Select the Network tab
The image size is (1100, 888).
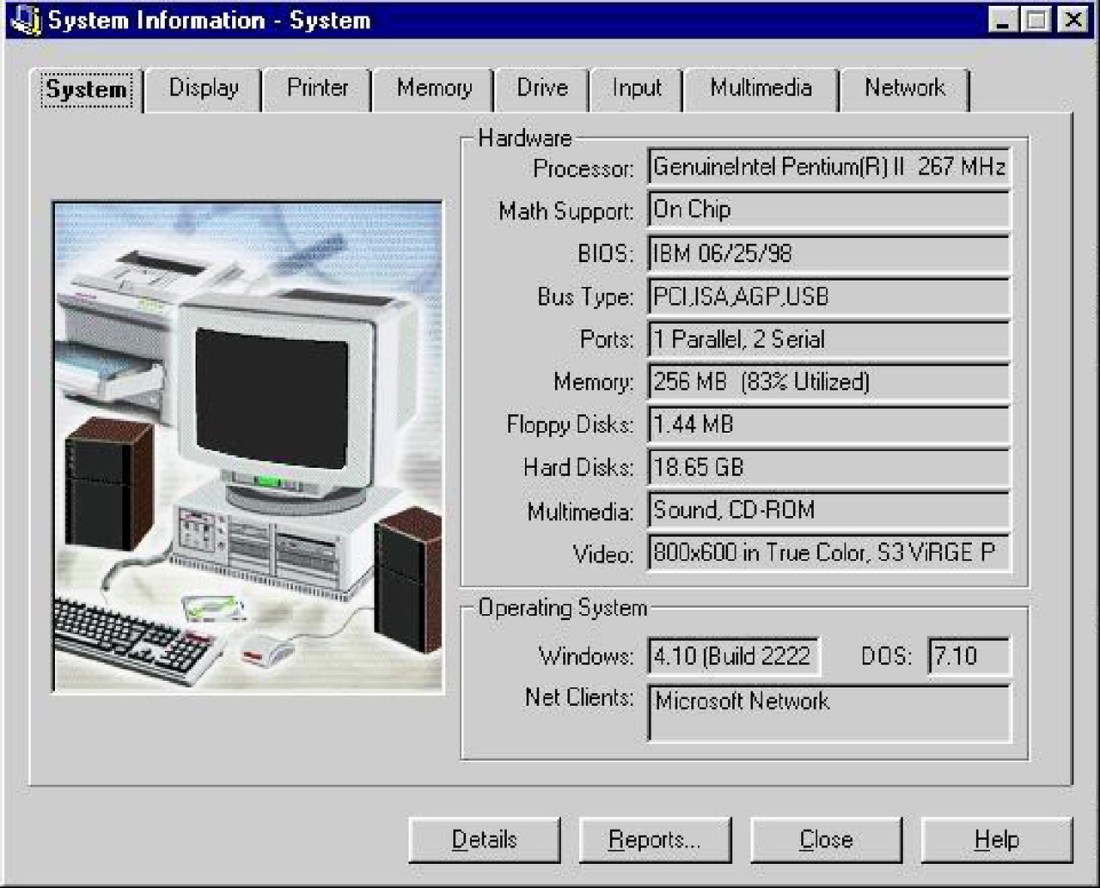(904, 89)
